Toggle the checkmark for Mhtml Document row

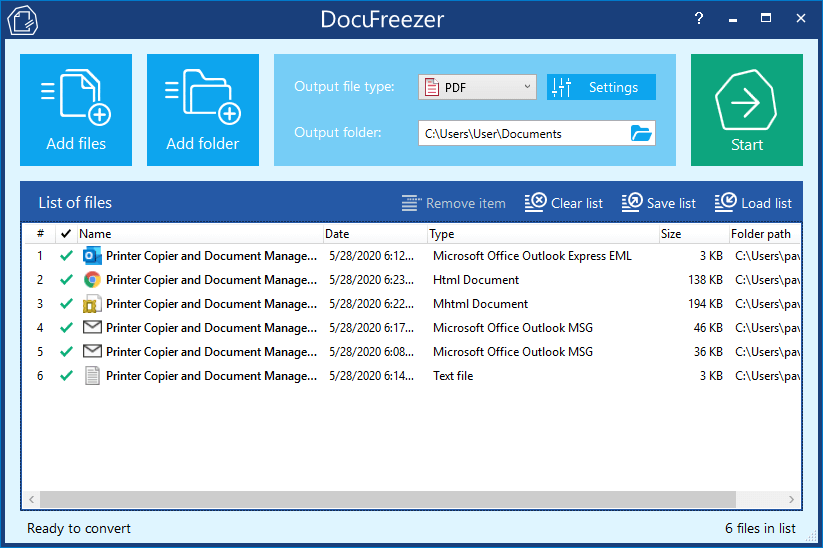[x=66, y=304]
